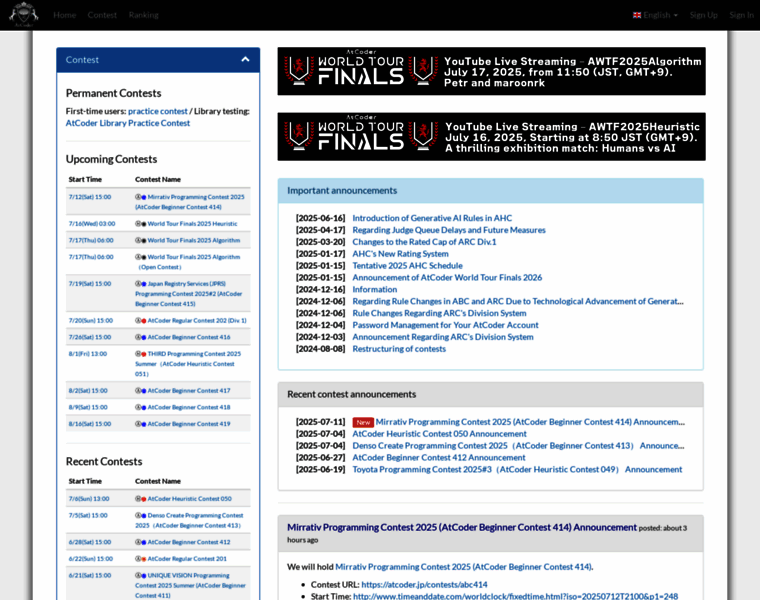Open Rule Changes Regarding ARC's Division System
The width and height of the screenshot is (760, 600).
click(439, 313)
